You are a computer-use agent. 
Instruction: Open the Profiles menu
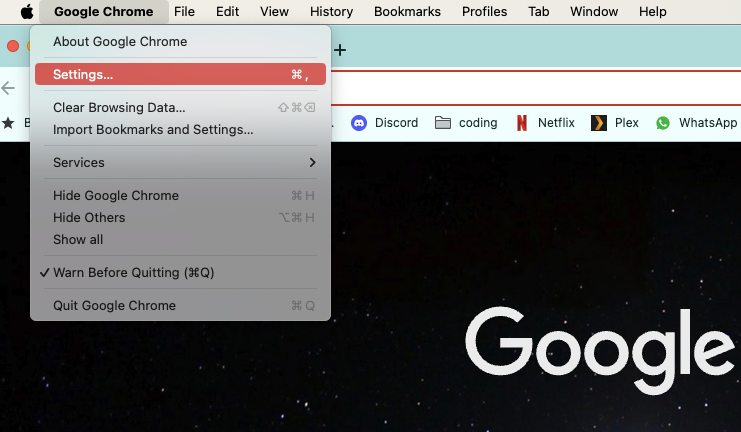(484, 11)
